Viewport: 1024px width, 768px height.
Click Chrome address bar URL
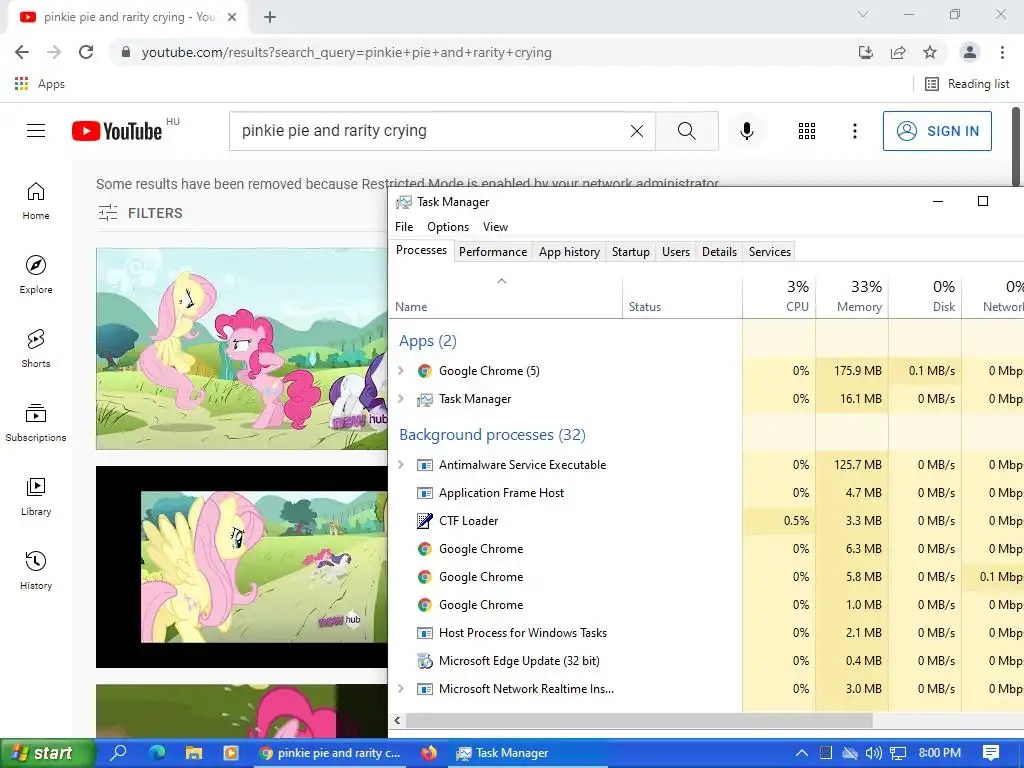pos(346,52)
